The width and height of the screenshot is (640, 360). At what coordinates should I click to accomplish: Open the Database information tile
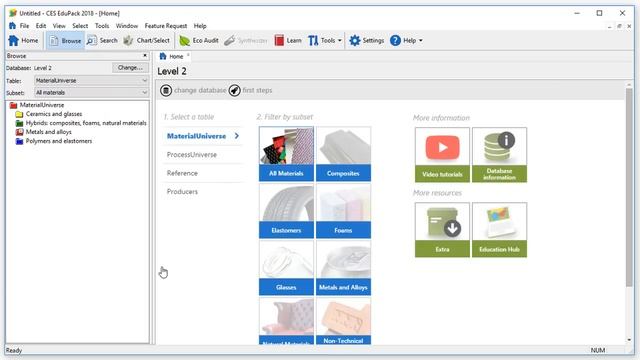pos(499,155)
